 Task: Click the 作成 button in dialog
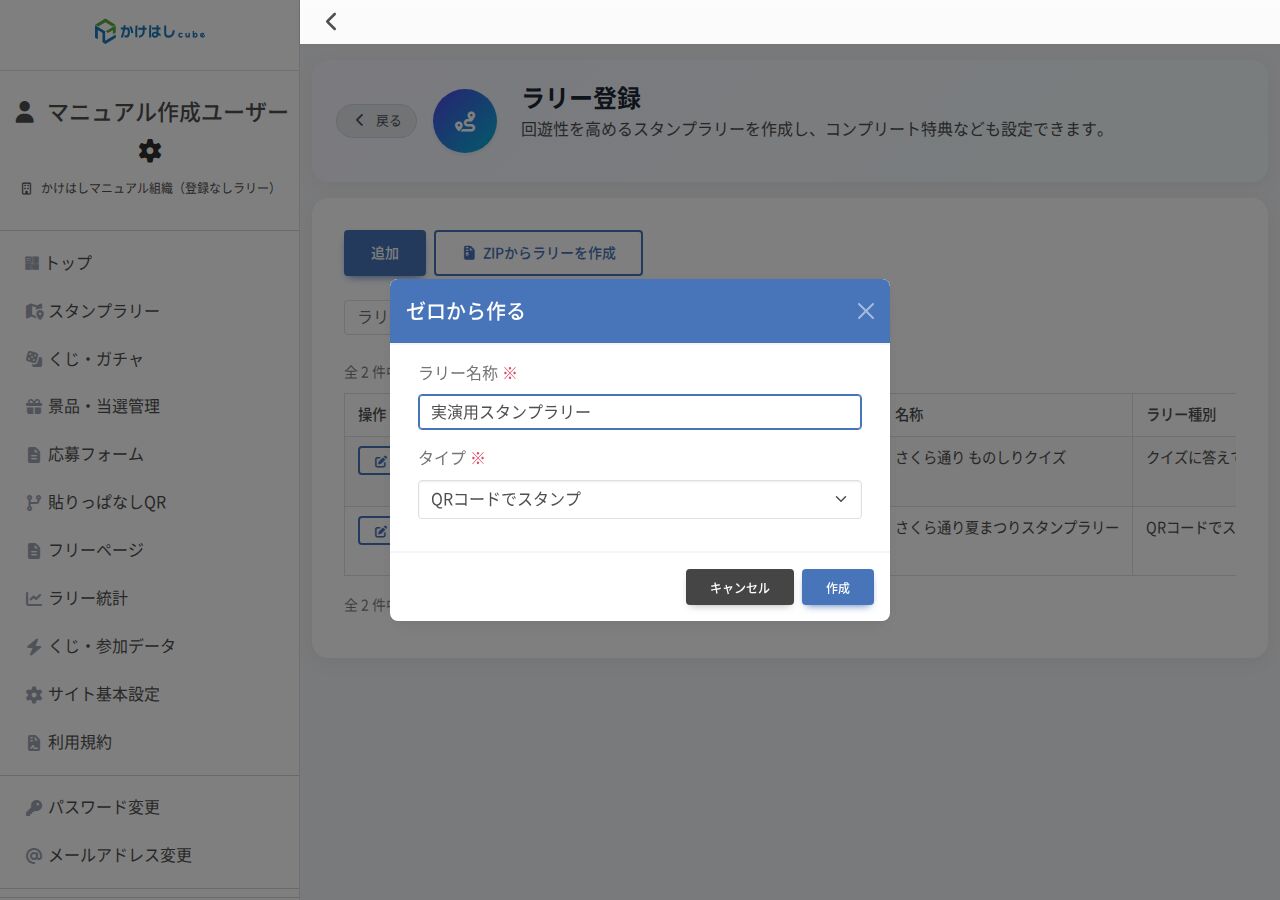pyautogui.click(x=838, y=587)
